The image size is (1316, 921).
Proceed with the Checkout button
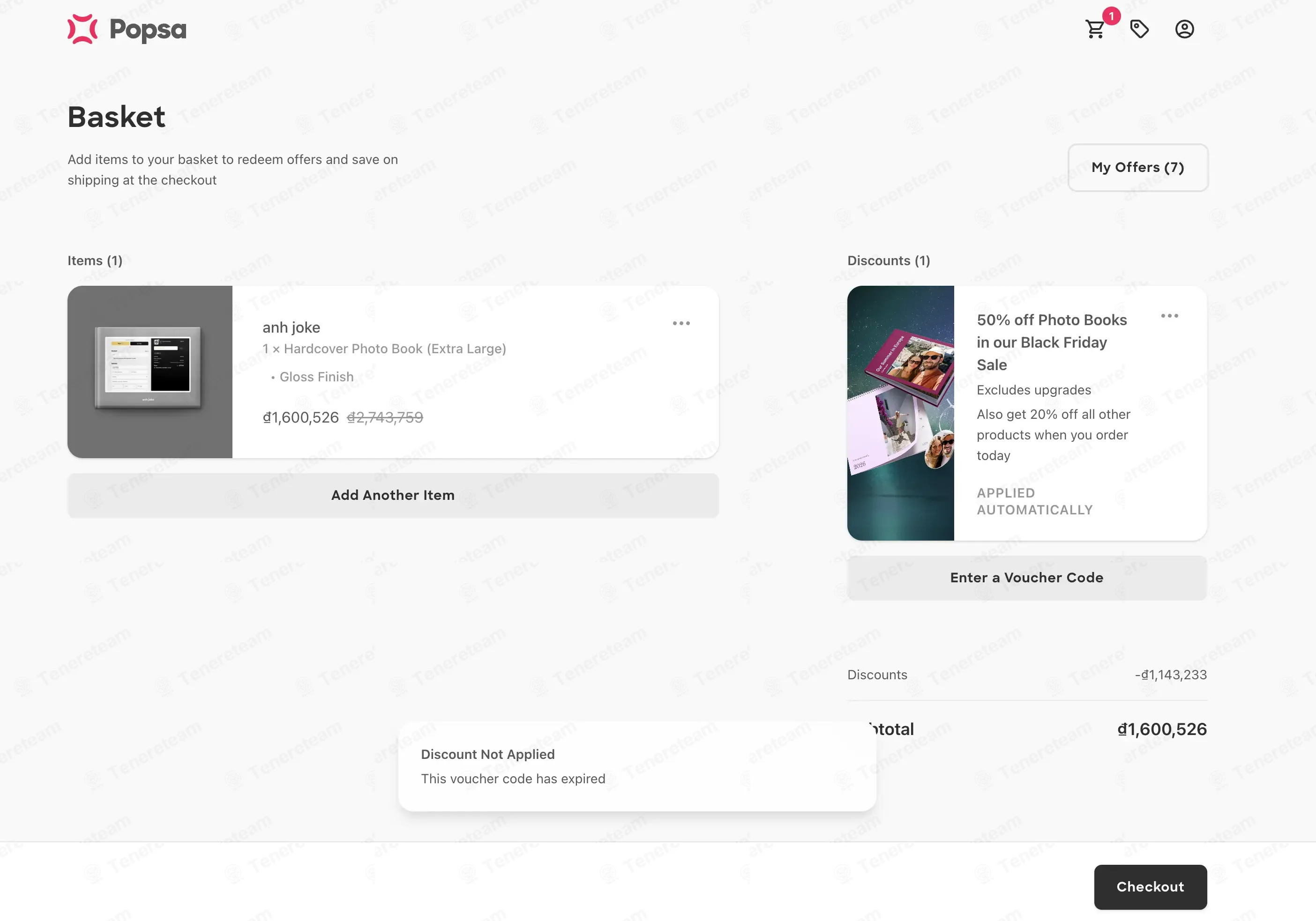1151,887
